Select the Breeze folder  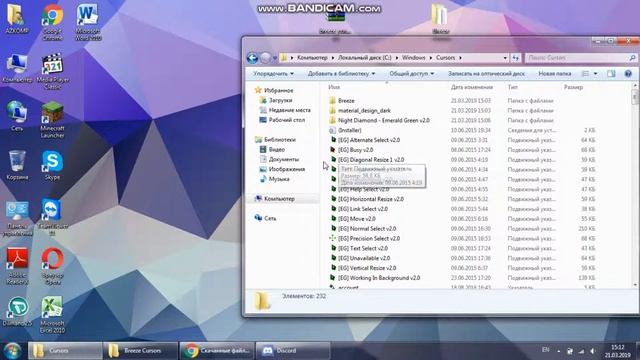pyautogui.click(x=346, y=100)
